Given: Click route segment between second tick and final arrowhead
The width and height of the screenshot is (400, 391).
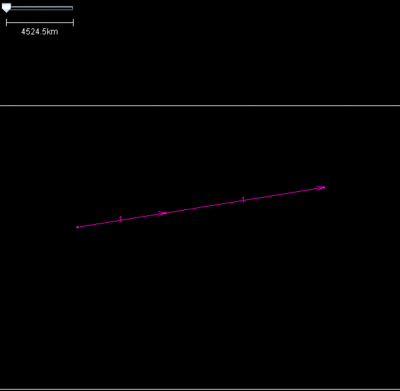Looking at the screenshot, I should pyautogui.click(x=281, y=194).
